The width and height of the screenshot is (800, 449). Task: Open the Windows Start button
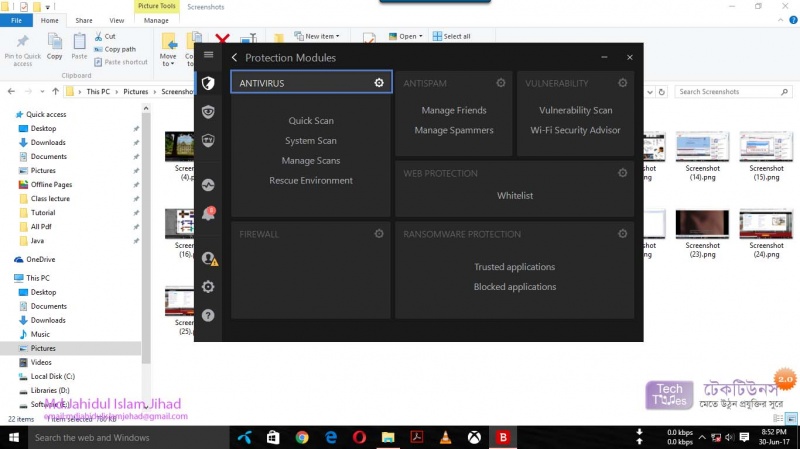click(x=14, y=437)
